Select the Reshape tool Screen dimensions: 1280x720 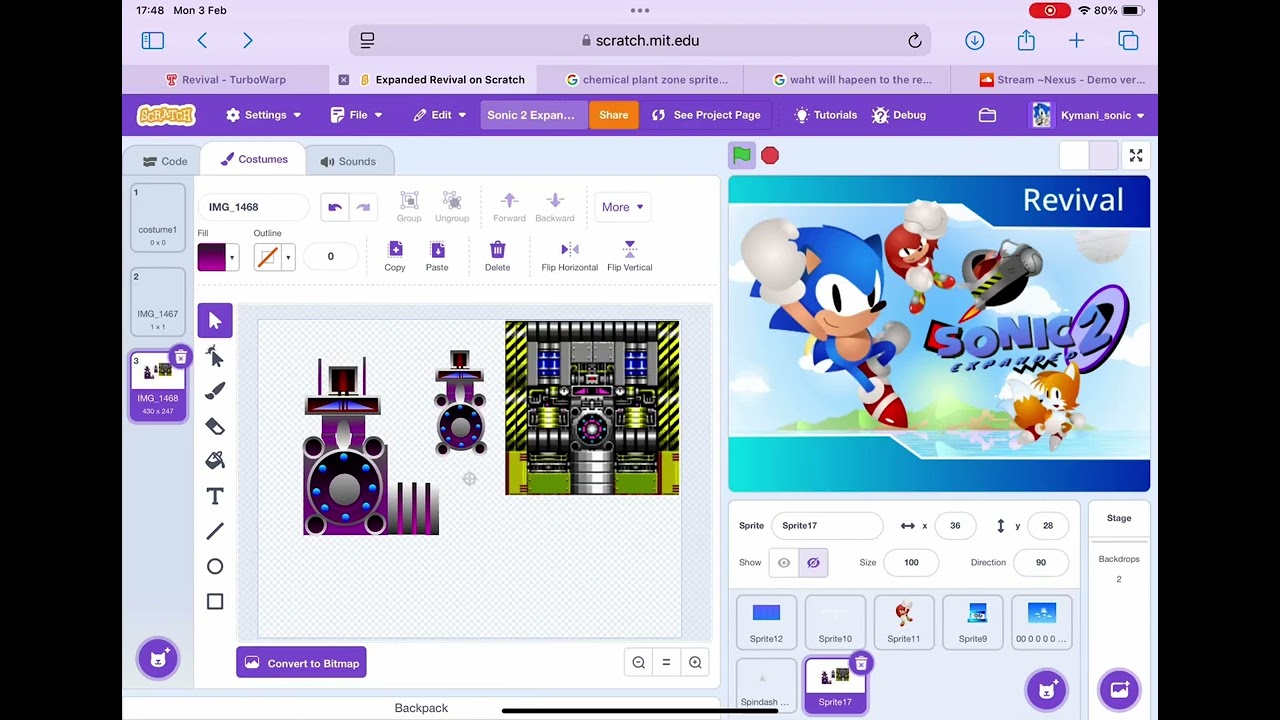point(215,356)
